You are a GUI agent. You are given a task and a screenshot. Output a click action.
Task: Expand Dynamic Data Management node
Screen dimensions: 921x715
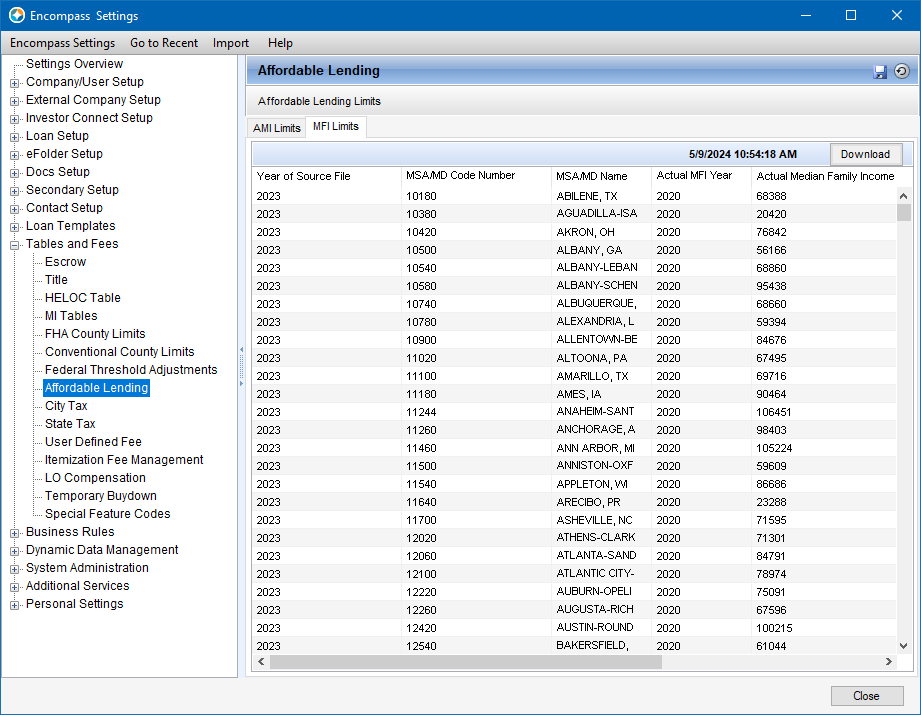(x=15, y=551)
